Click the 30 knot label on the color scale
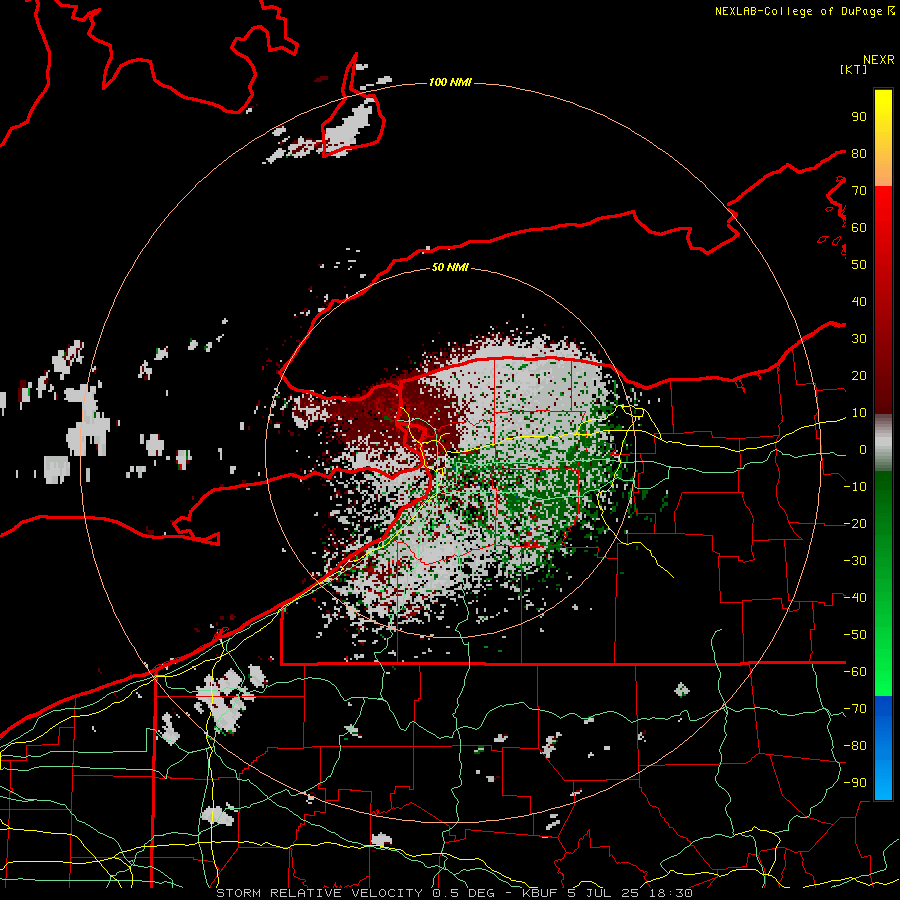Viewport: 900px width, 900px height. (x=859, y=339)
